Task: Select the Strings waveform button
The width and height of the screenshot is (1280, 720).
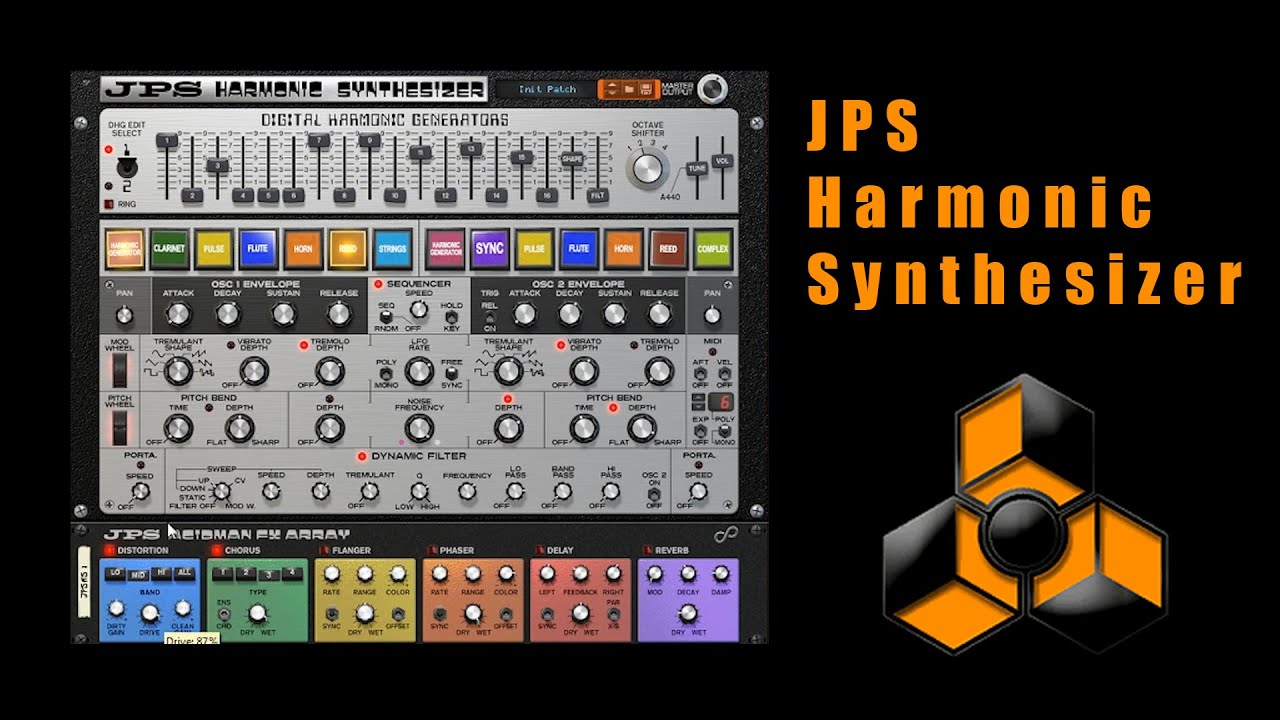Action: (x=391, y=248)
